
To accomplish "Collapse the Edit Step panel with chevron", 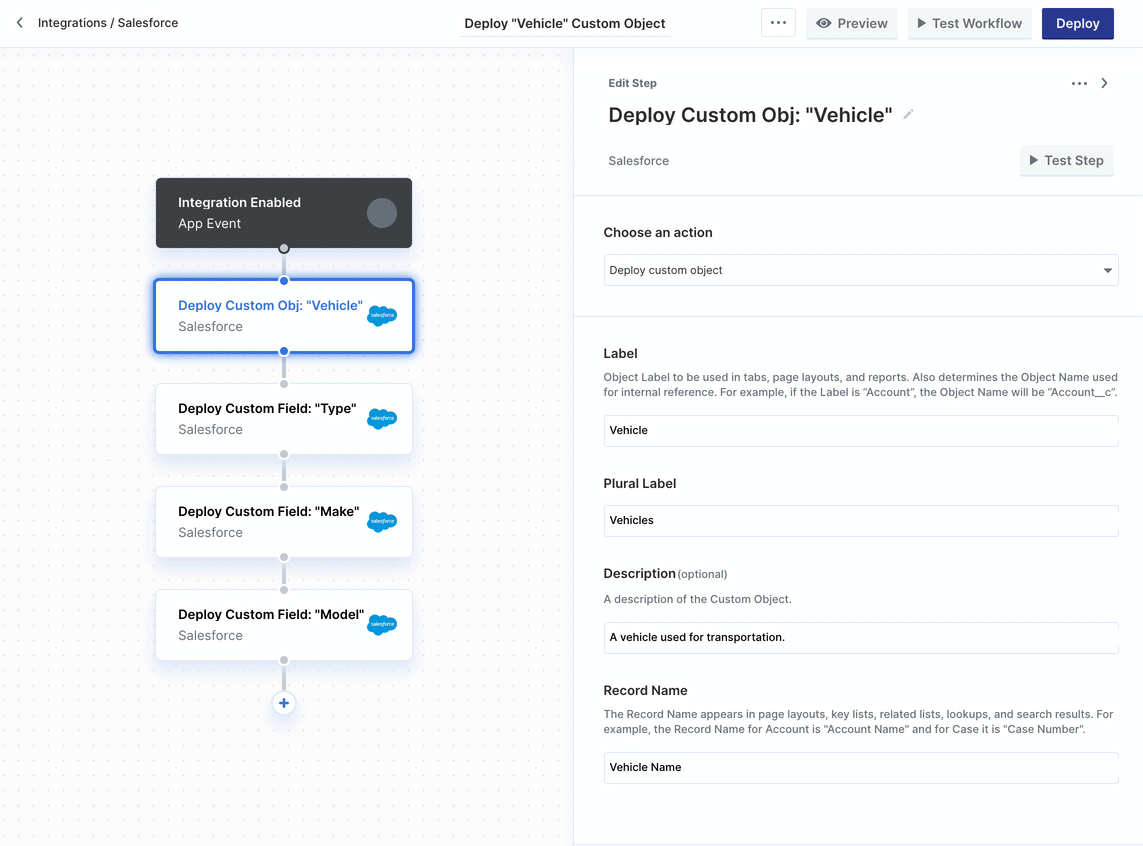I will [1104, 83].
